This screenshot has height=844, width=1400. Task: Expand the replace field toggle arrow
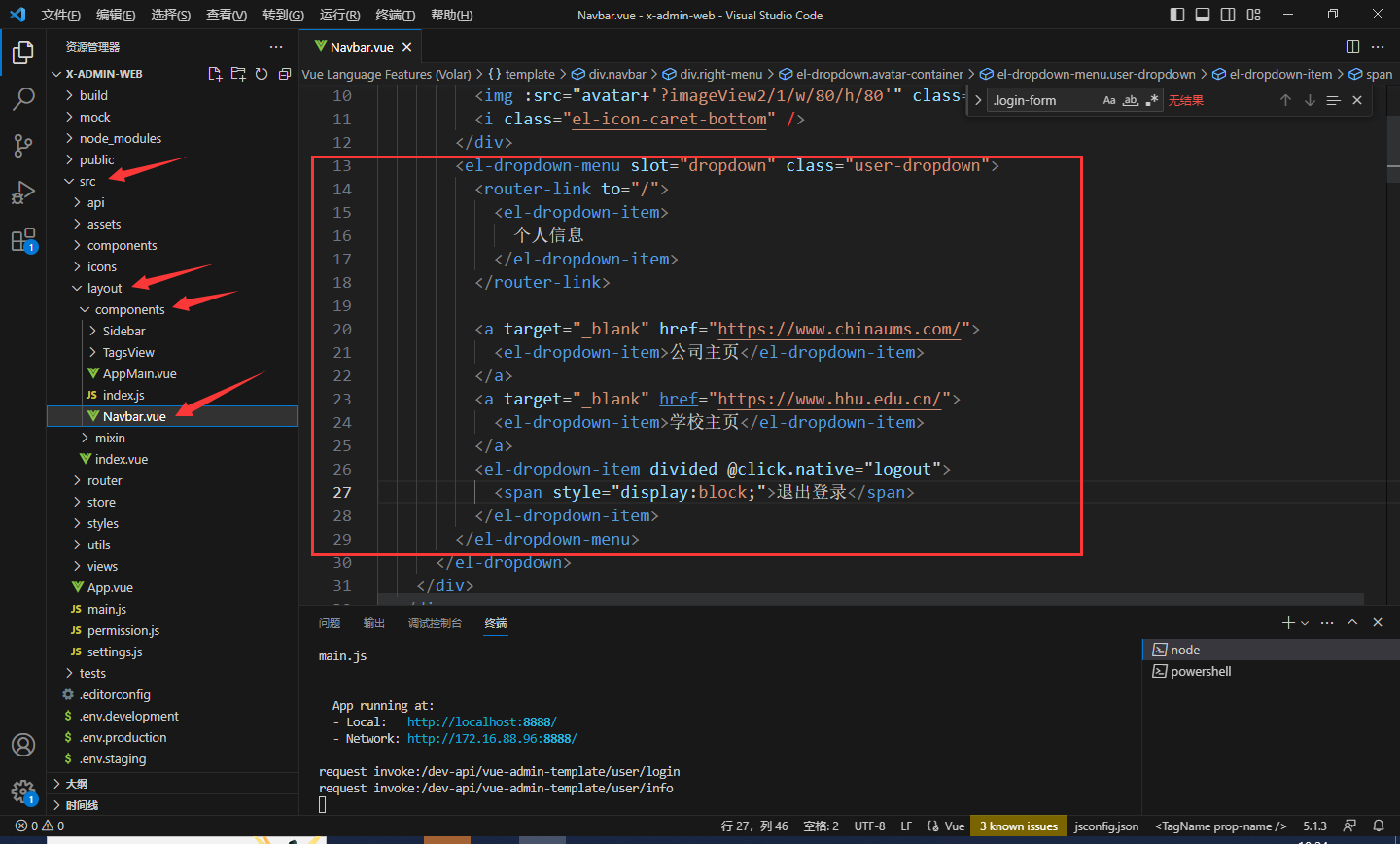[978, 100]
